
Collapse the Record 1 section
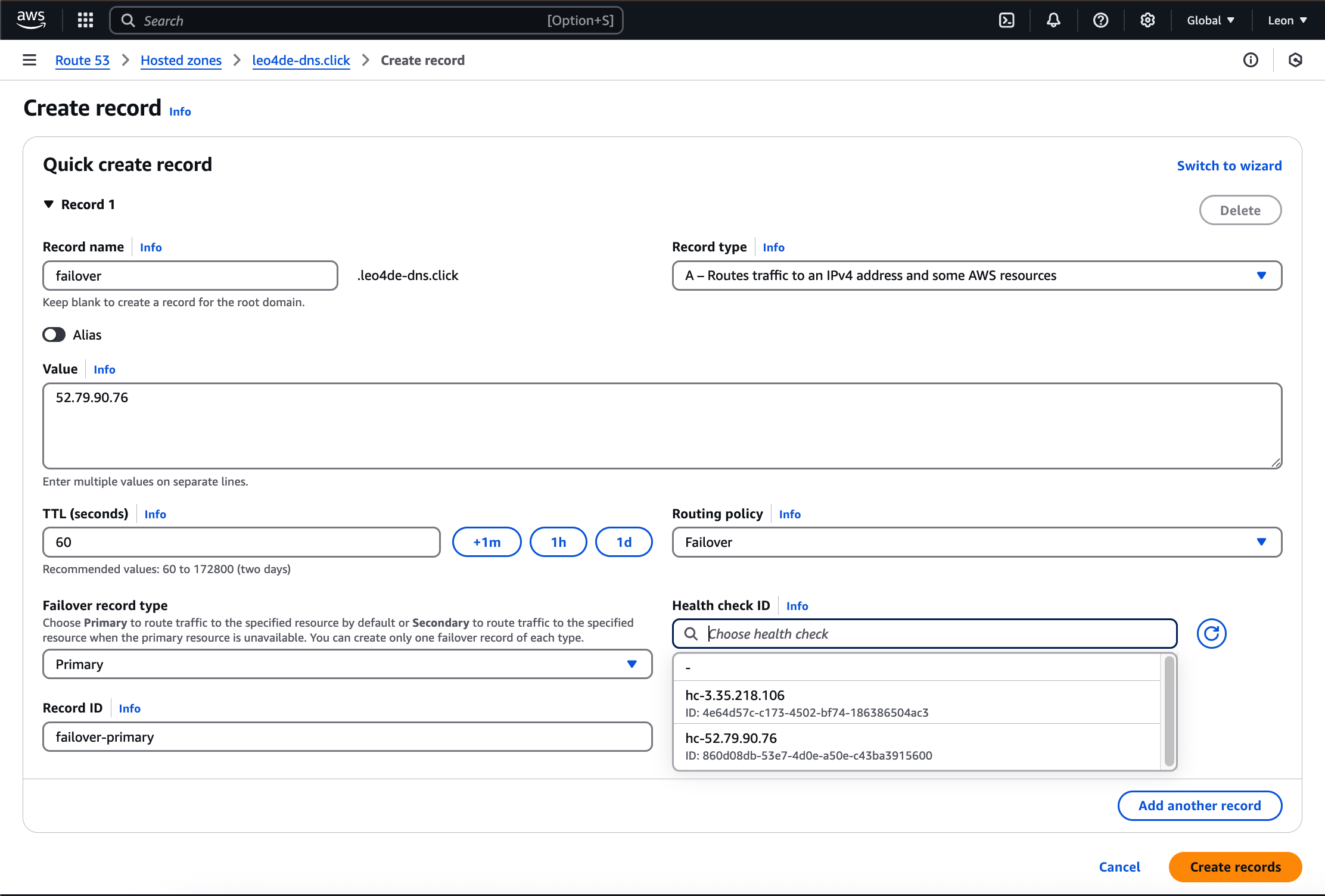tap(49, 204)
